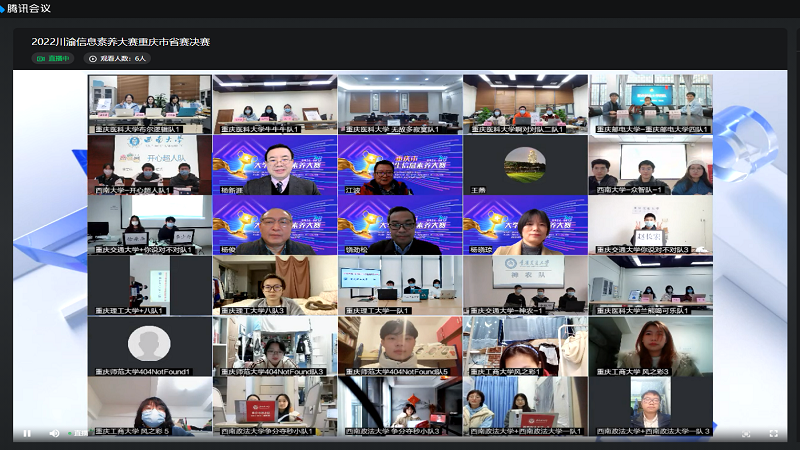Select the 重庆工商大学 风之彩 5 tile
Image resolution: width=800 pixels, height=450 pixels.
pyautogui.click(x=149, y=407)
